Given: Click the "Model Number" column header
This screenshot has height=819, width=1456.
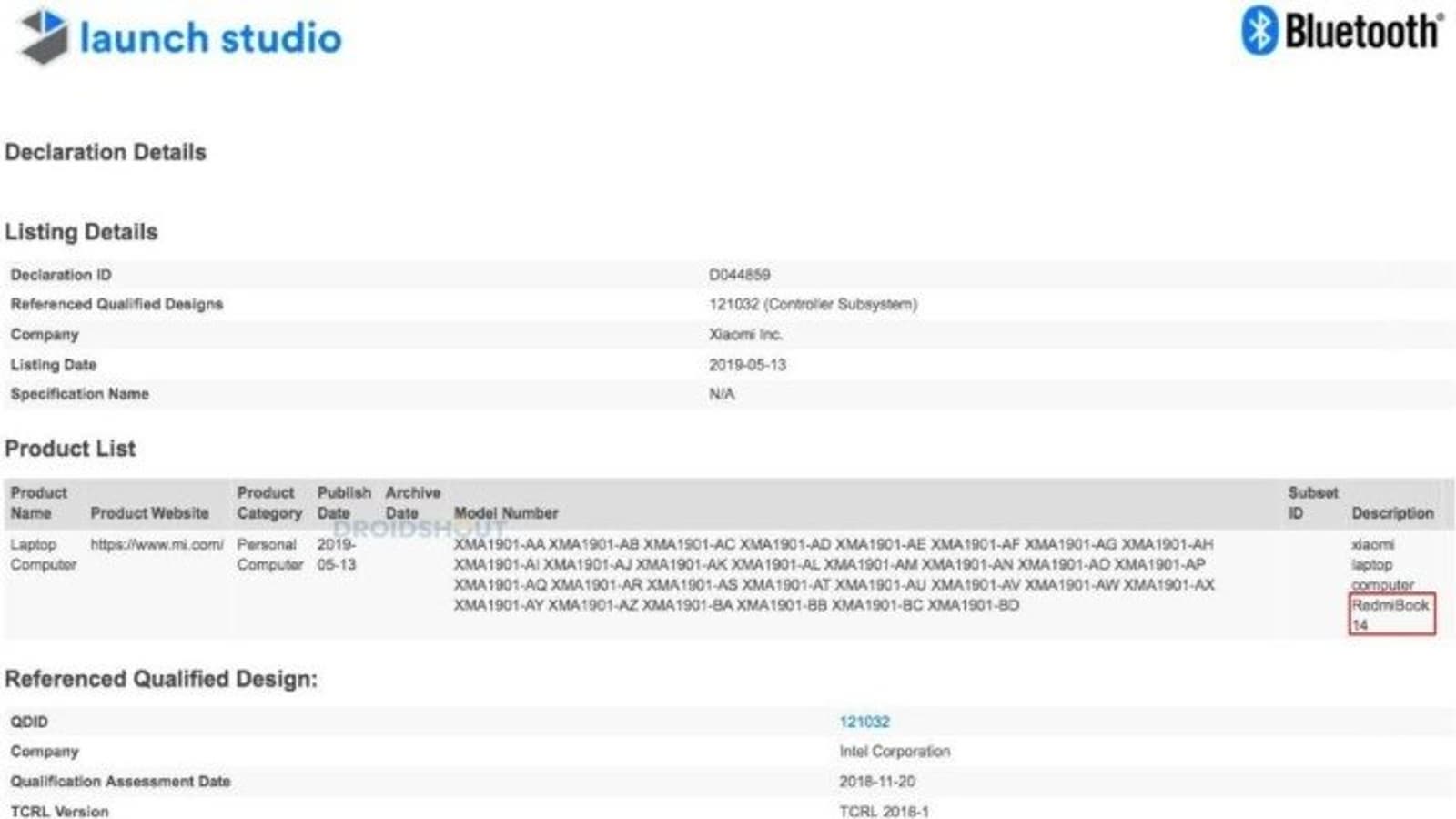Looking at the screenshot, I should point(506,513).
